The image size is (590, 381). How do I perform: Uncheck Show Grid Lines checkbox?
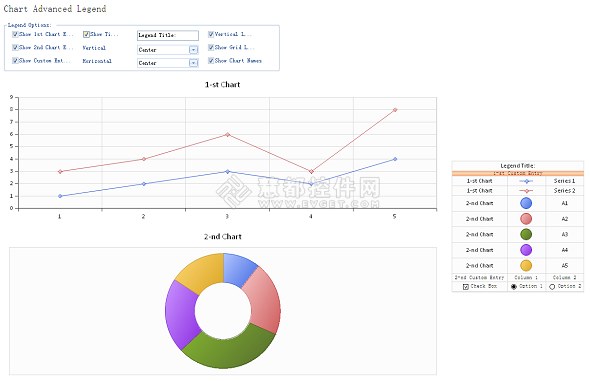(x=211, y=47)
